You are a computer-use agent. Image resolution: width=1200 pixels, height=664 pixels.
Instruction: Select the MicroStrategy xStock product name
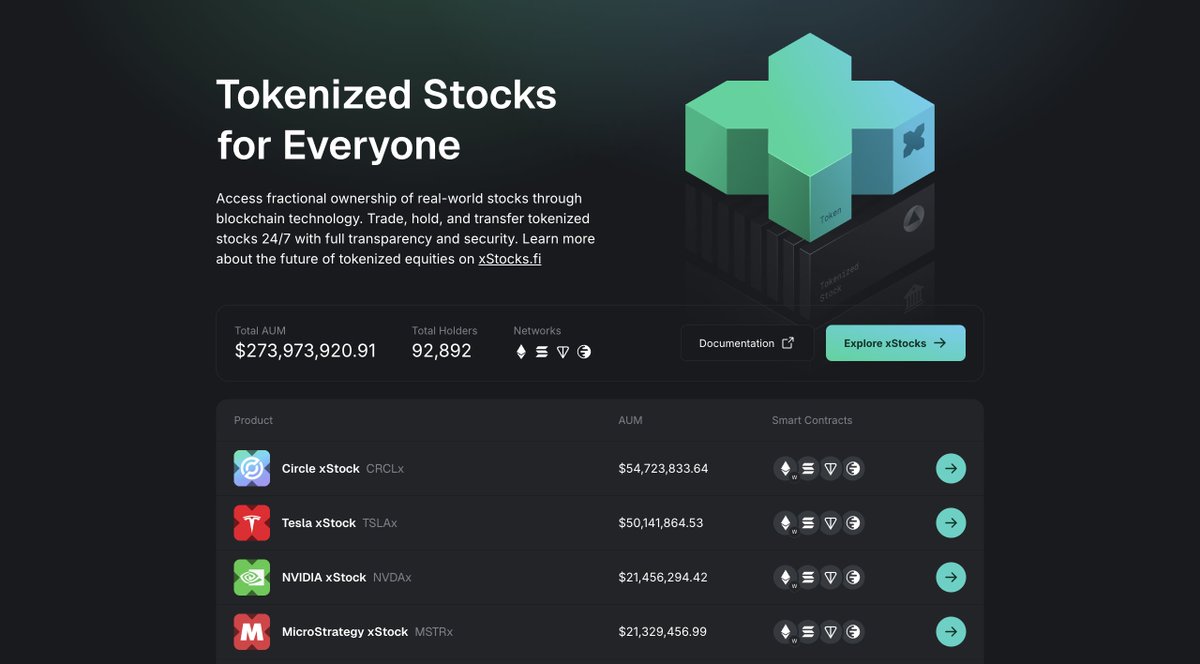pyautogui.click(x=345, y=631)
